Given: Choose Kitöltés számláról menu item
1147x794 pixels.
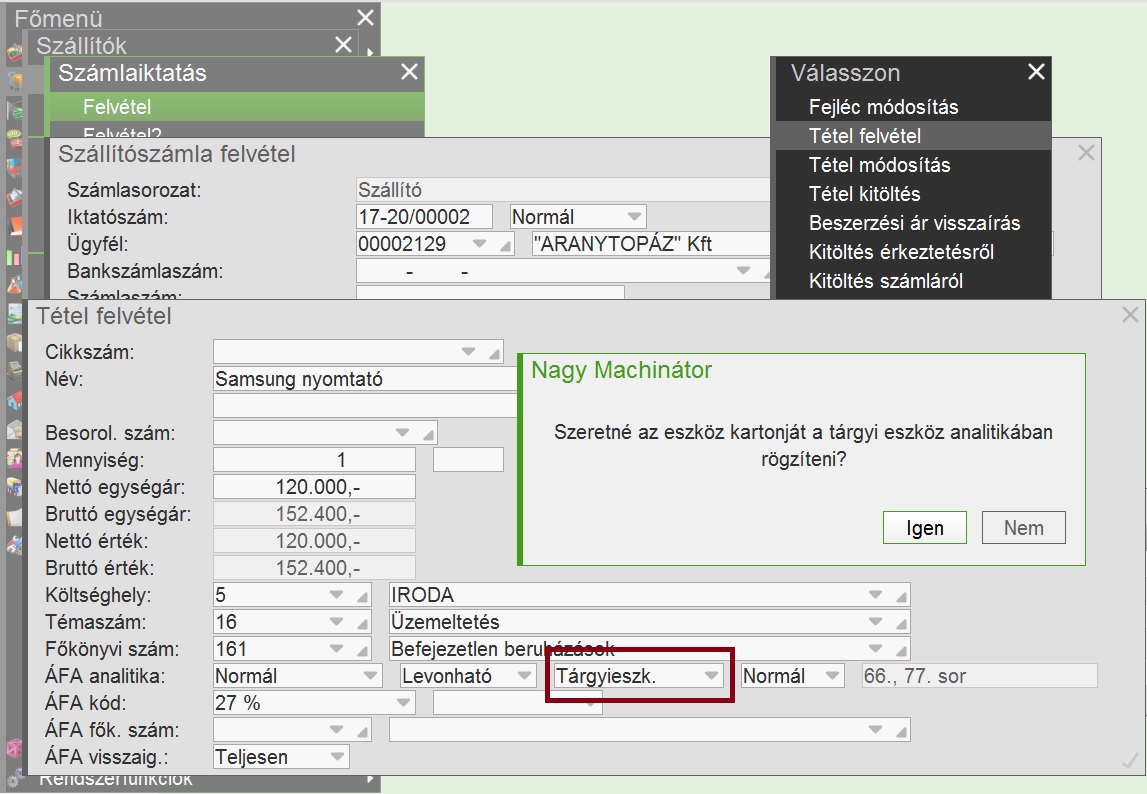Looking at the screenshot, I should [913, 281].
